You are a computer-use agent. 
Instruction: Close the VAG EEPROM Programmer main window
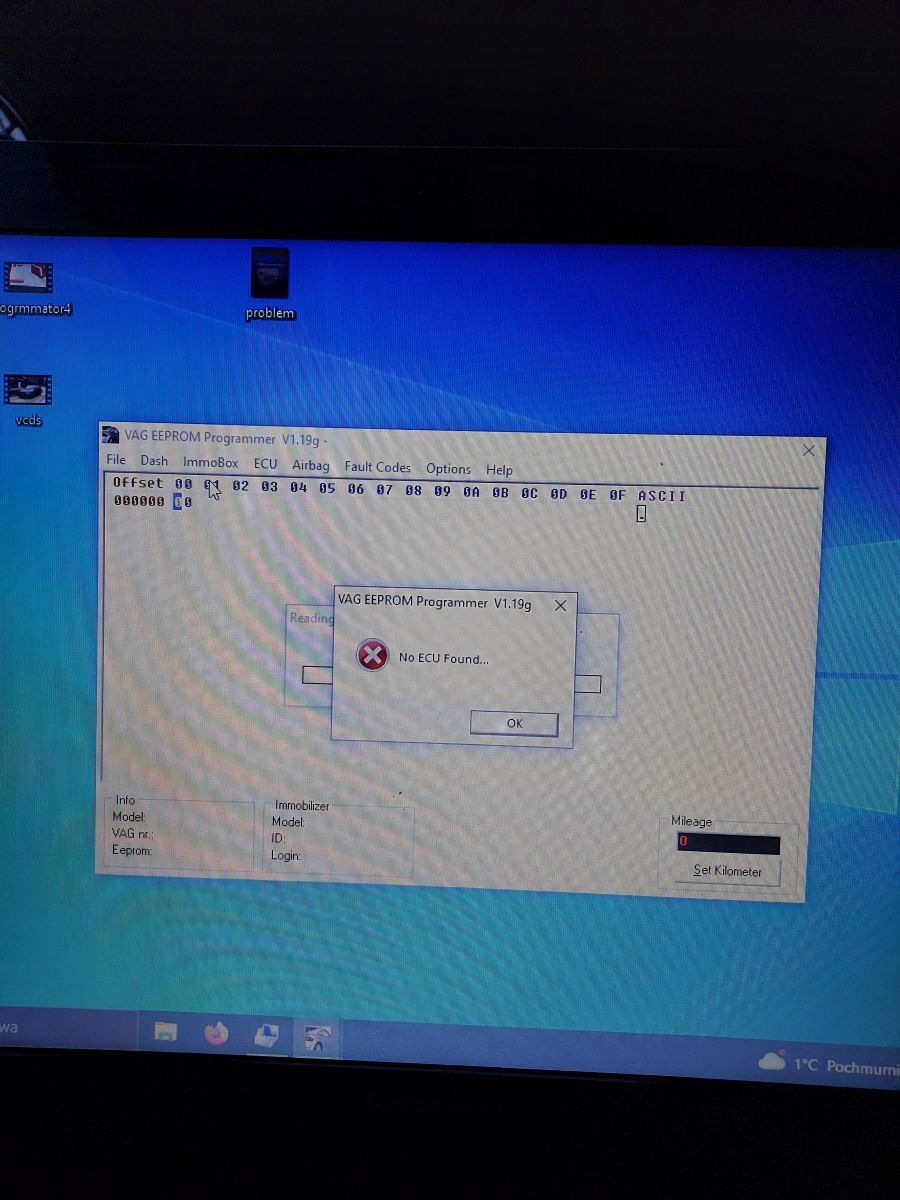click(x=809, y=450)
